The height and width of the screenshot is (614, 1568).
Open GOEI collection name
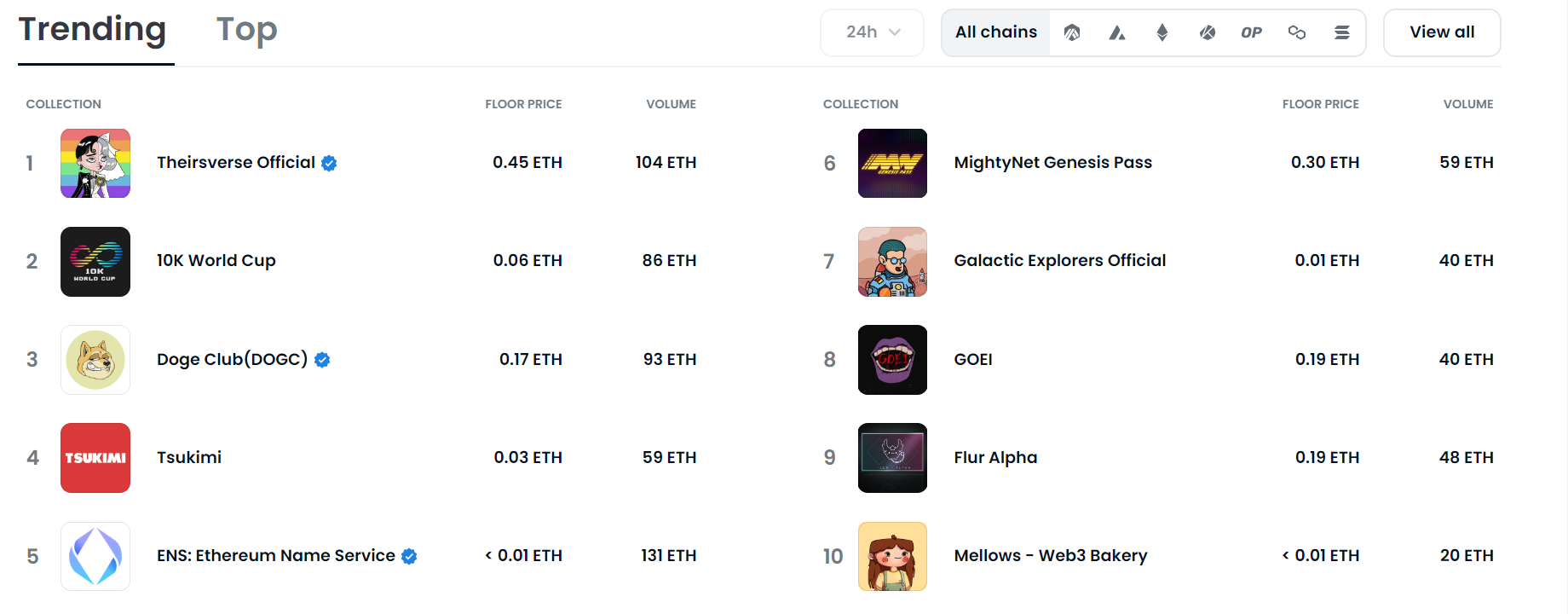click(973, 359)
